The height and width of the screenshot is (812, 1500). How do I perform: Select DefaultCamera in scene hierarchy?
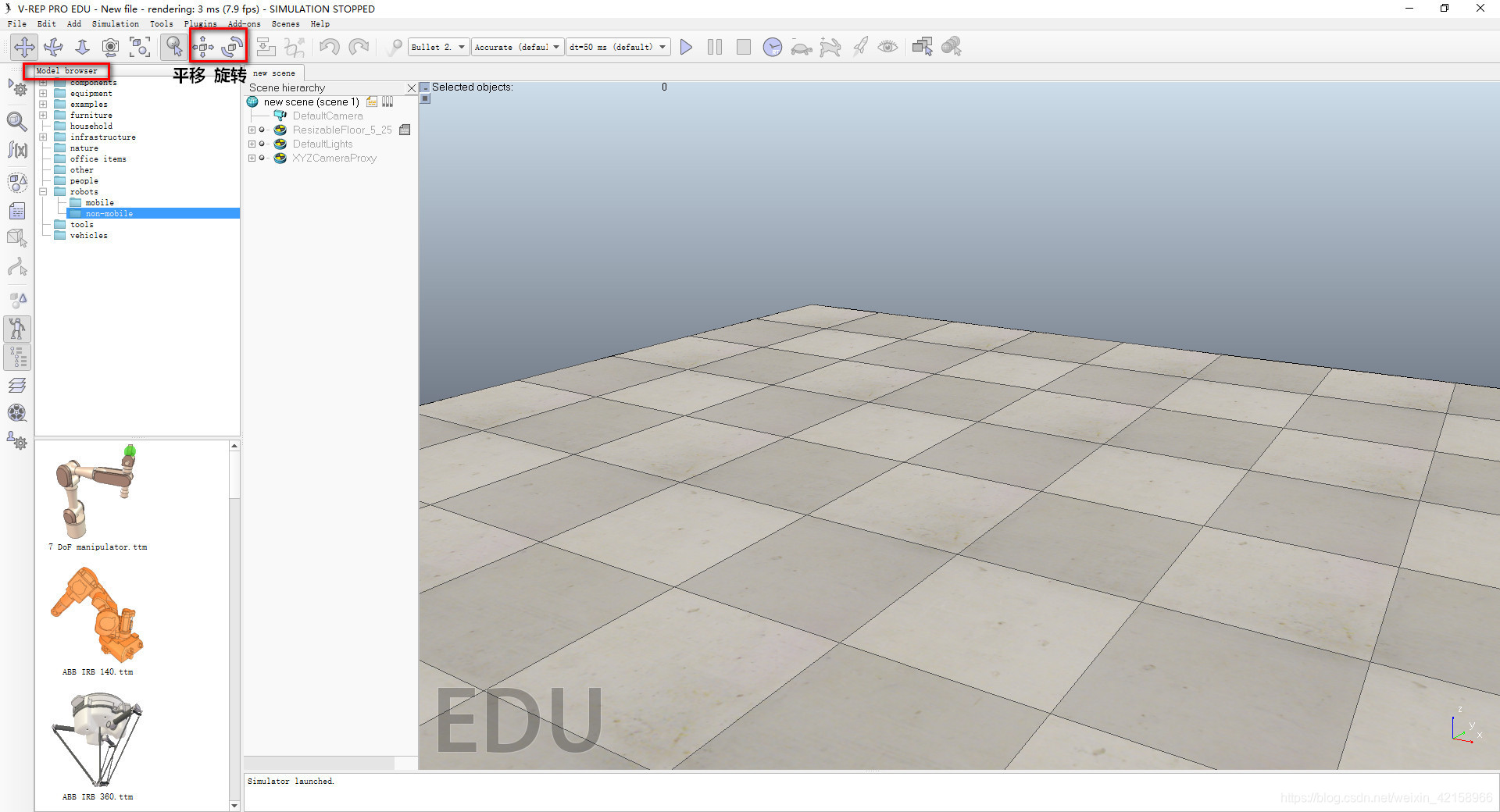327,116
